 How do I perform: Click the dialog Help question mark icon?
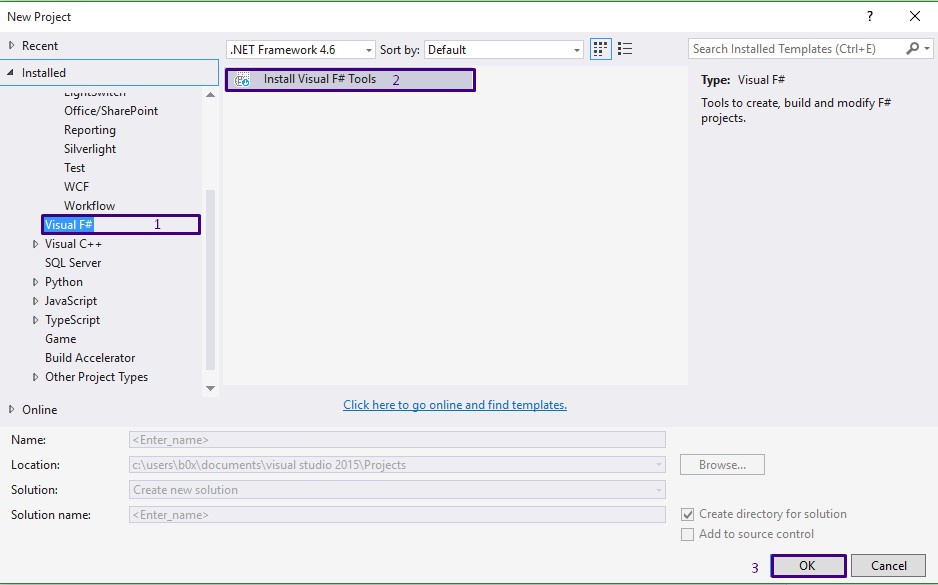(x=870, y=16)
